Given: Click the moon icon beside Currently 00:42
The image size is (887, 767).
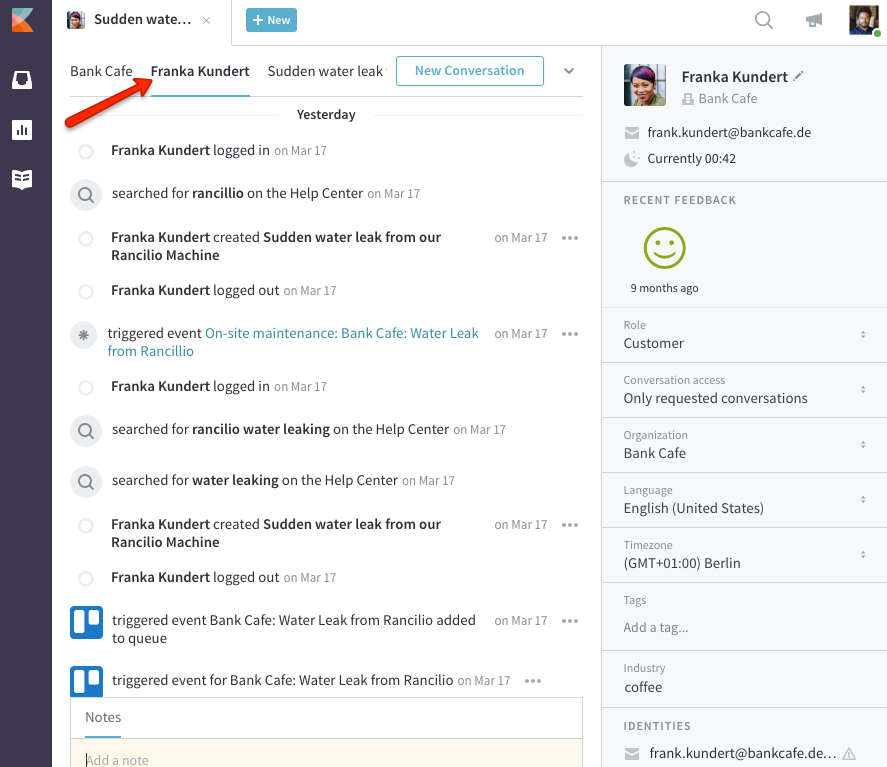Looking at the screenshot, I should (x=632, y=159).
